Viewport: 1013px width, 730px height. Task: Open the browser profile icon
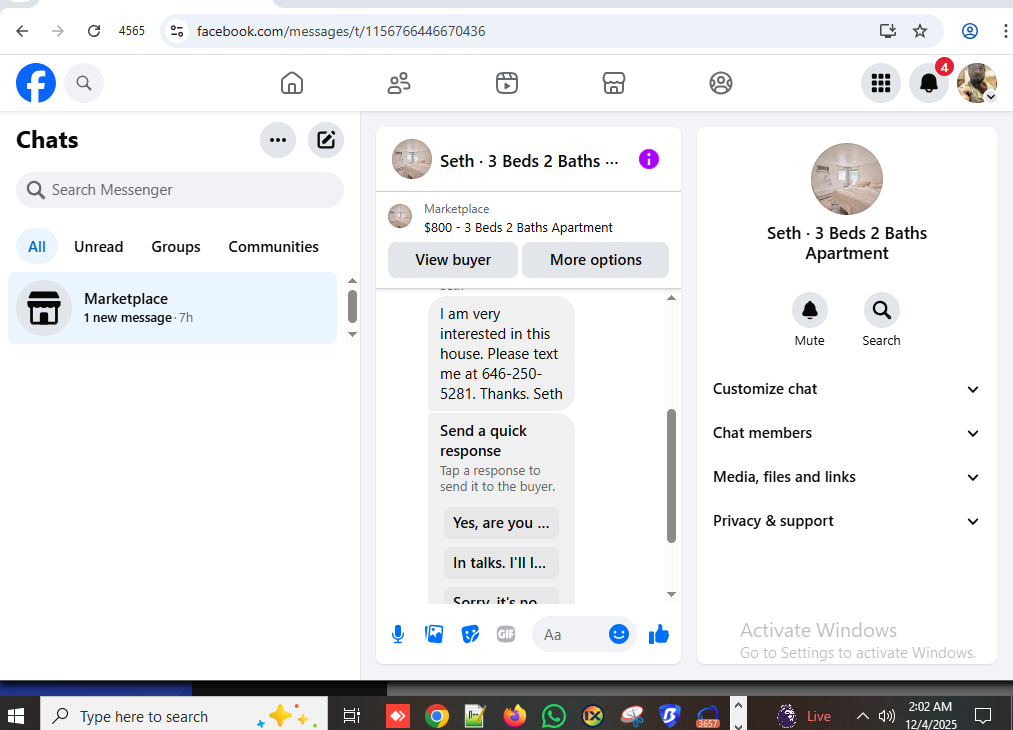click(970, 31)
